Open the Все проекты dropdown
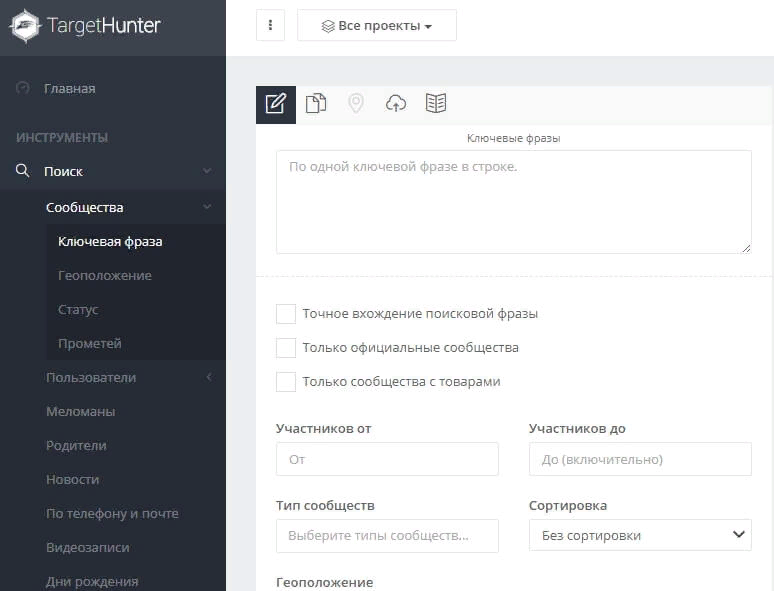774x591 pixels. point(377,25)
